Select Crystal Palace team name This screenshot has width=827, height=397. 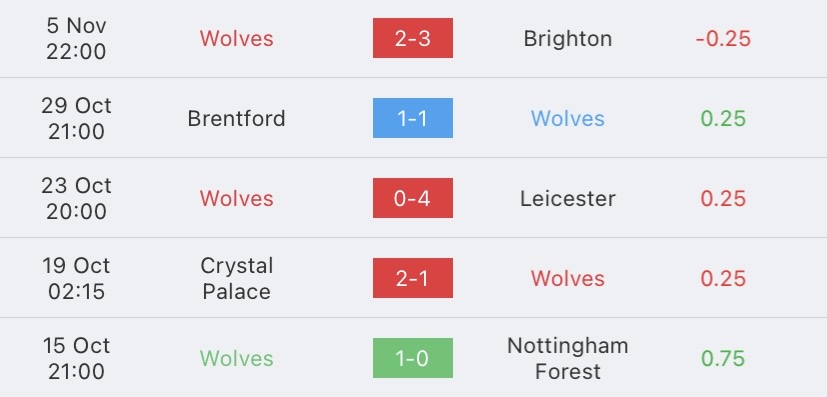coord(236,278)
